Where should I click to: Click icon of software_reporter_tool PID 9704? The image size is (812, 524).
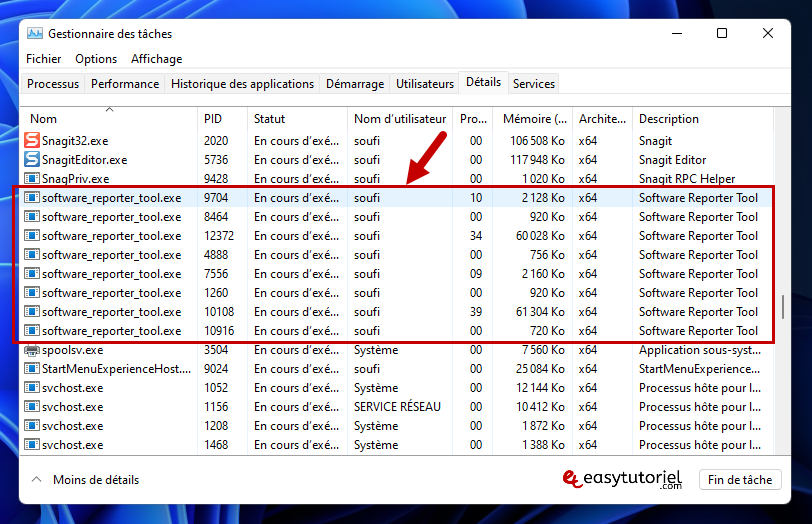[32, 198]
